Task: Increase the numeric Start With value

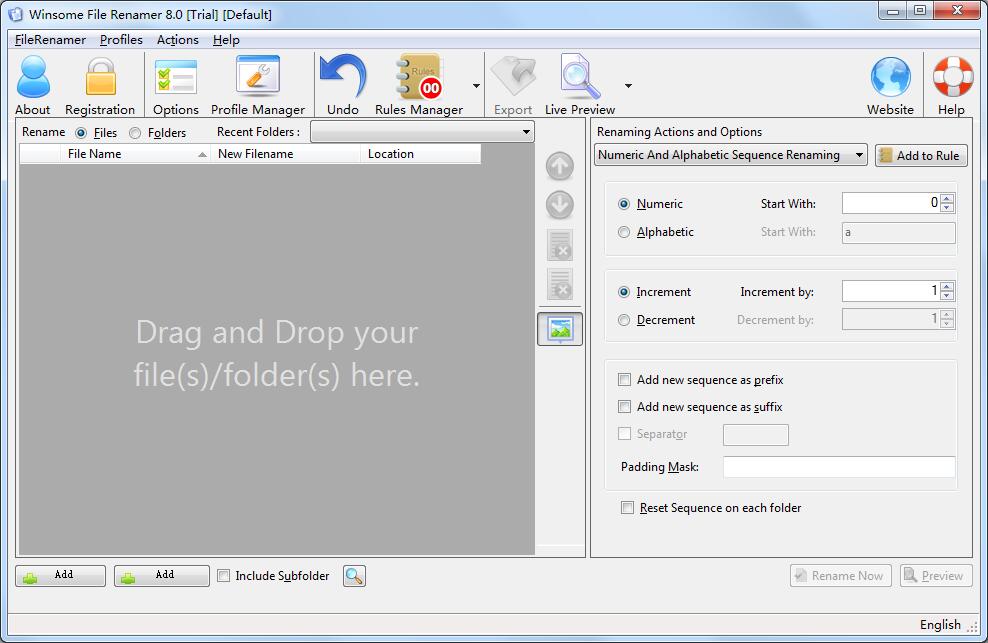Action: click(x=947, y=199)
